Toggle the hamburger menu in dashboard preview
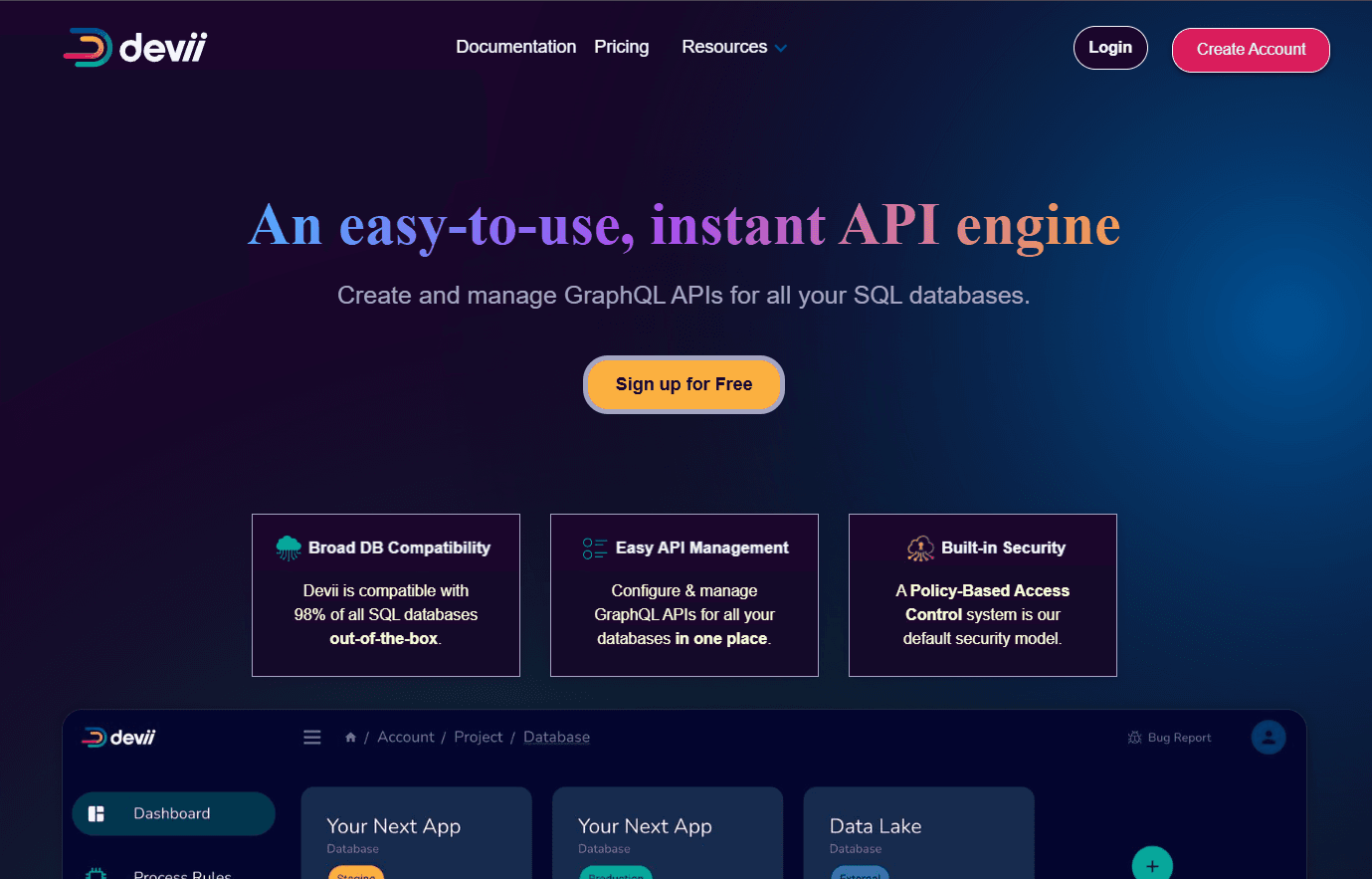Image resolution: width=1372 pixels, height=879 pixels. point(312,737)
